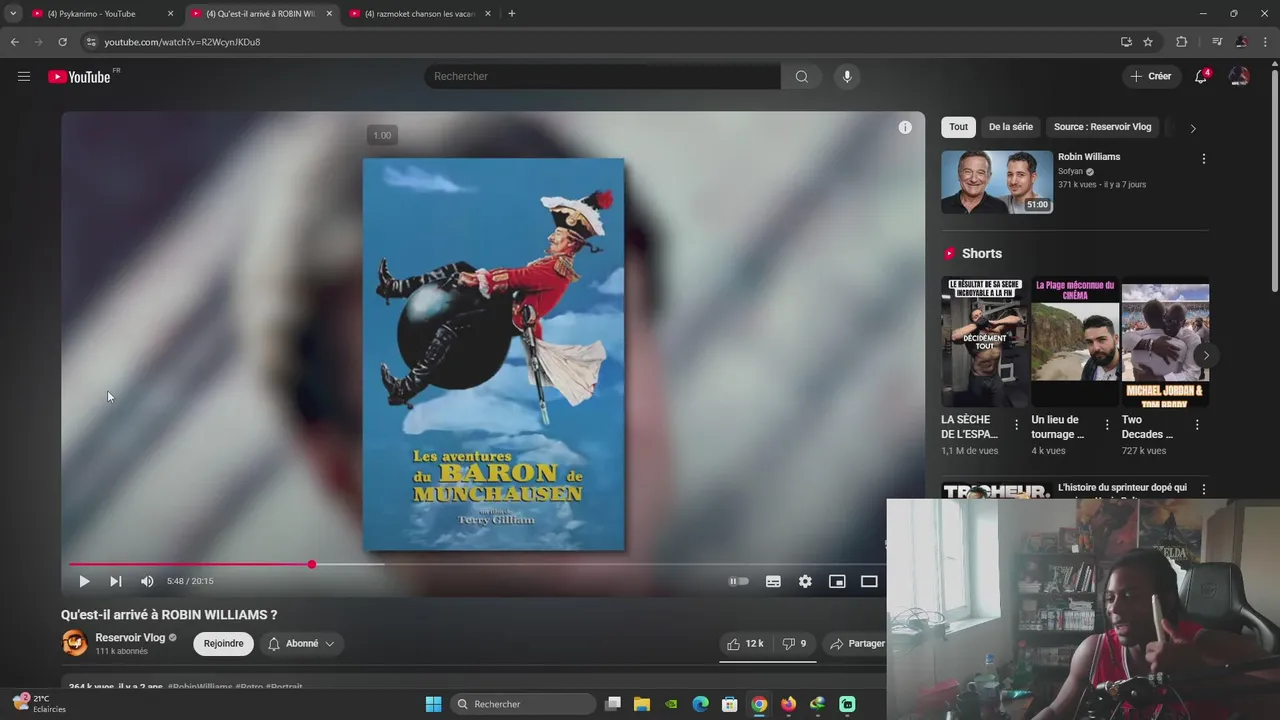Play the paused video
Viewport: 1280px width, 720px height.
84,581
